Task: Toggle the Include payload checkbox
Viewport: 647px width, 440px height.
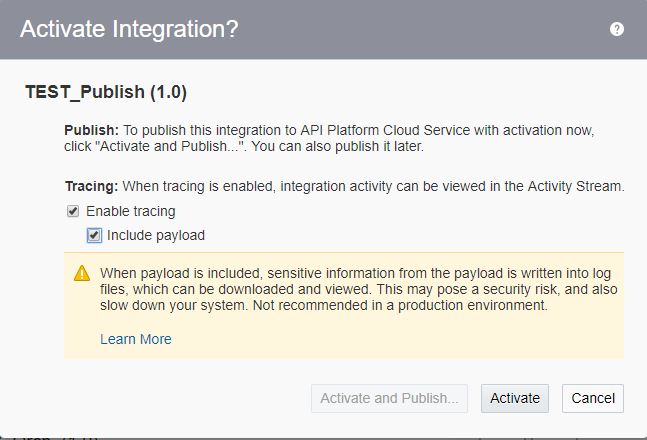Action: pos(94,235)
